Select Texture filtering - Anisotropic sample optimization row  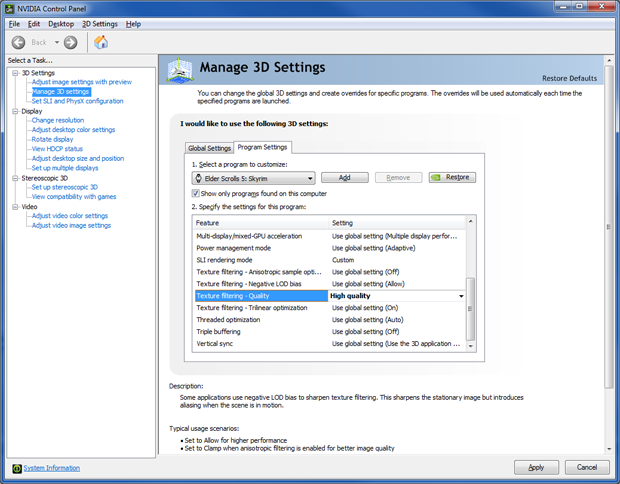tap(329, 272)
